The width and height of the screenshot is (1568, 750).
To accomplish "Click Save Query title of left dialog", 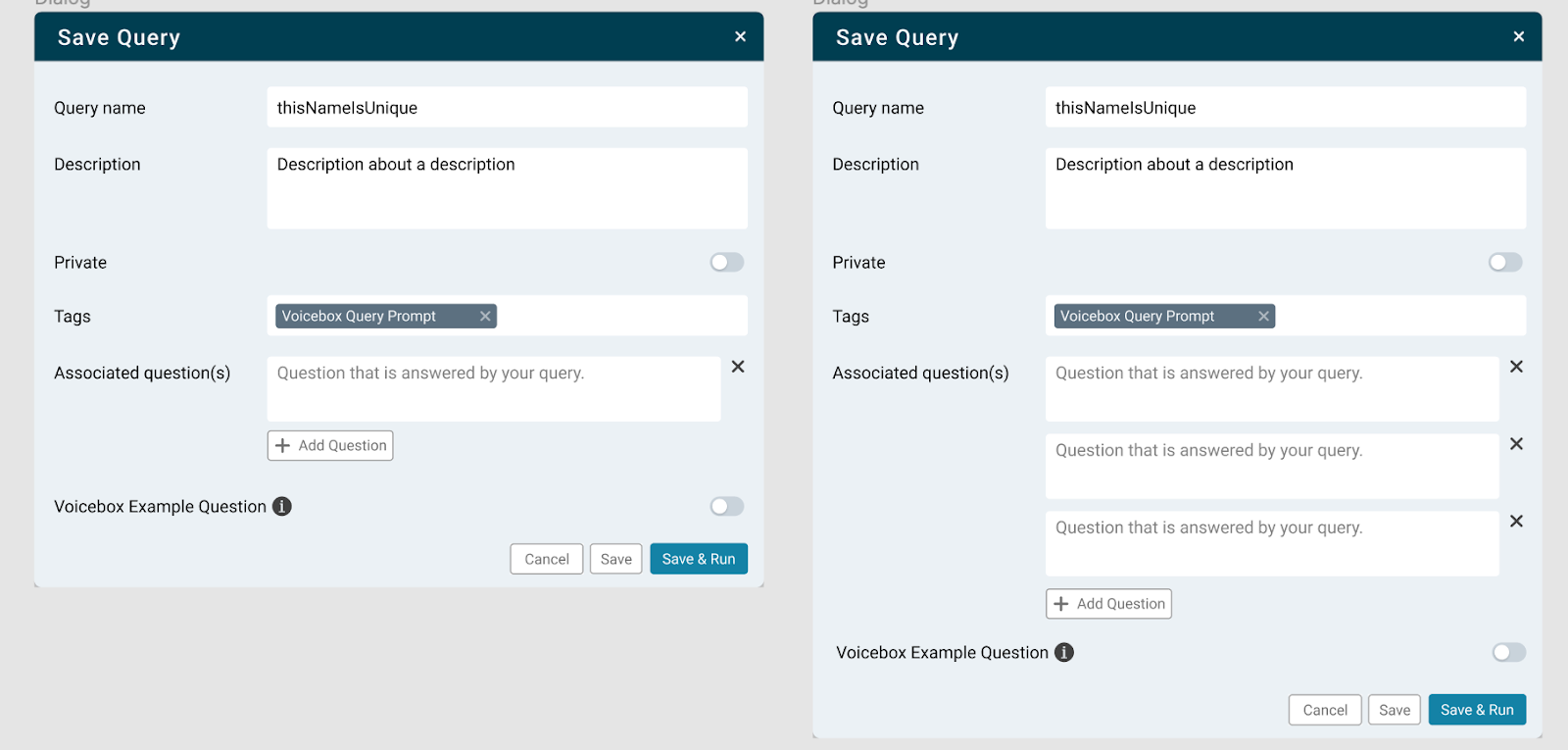I will tap(119, 37).
